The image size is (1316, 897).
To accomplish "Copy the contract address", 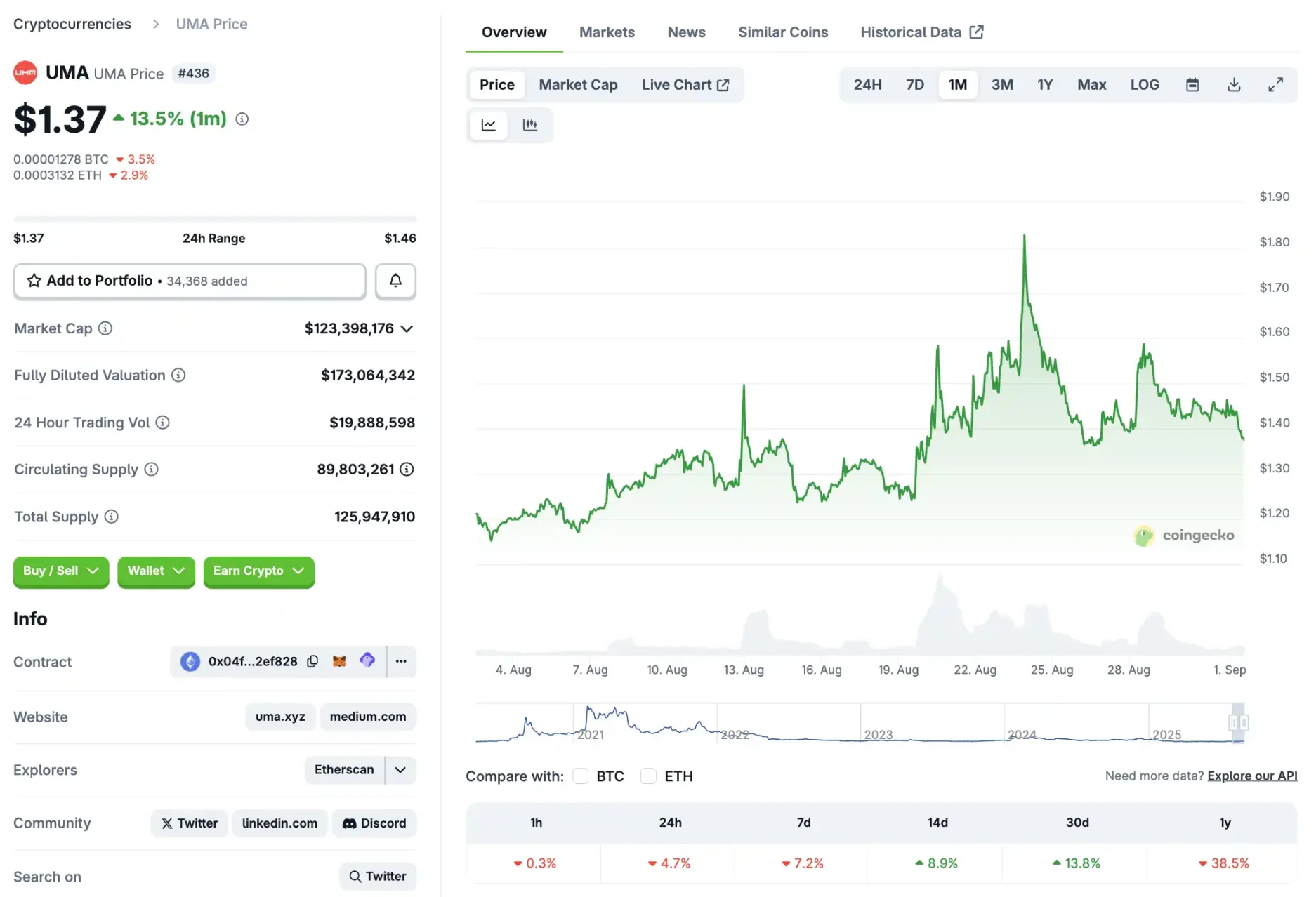I will point(312,661).
